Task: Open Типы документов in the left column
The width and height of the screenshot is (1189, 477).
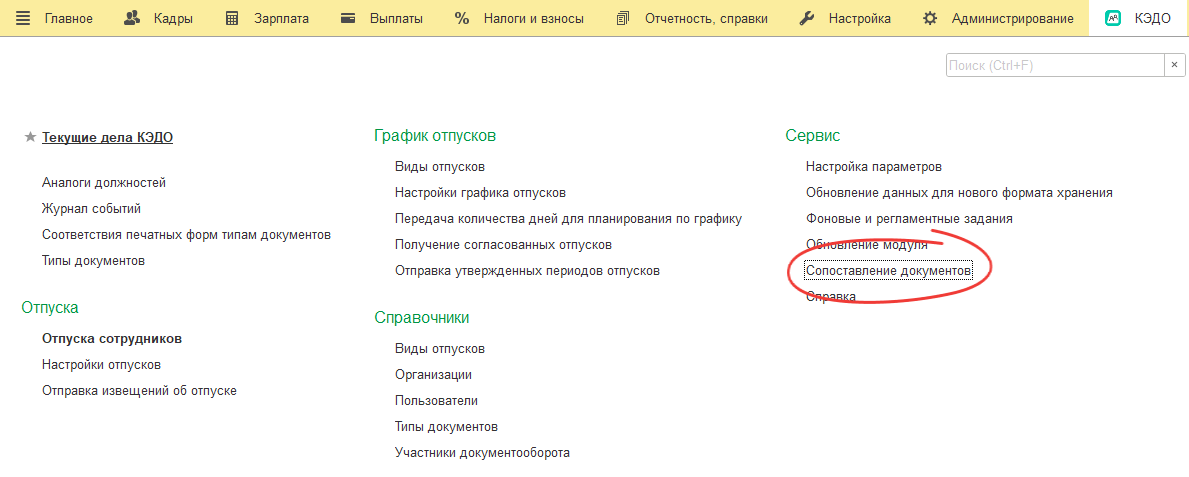Action: tap(93, 261)
